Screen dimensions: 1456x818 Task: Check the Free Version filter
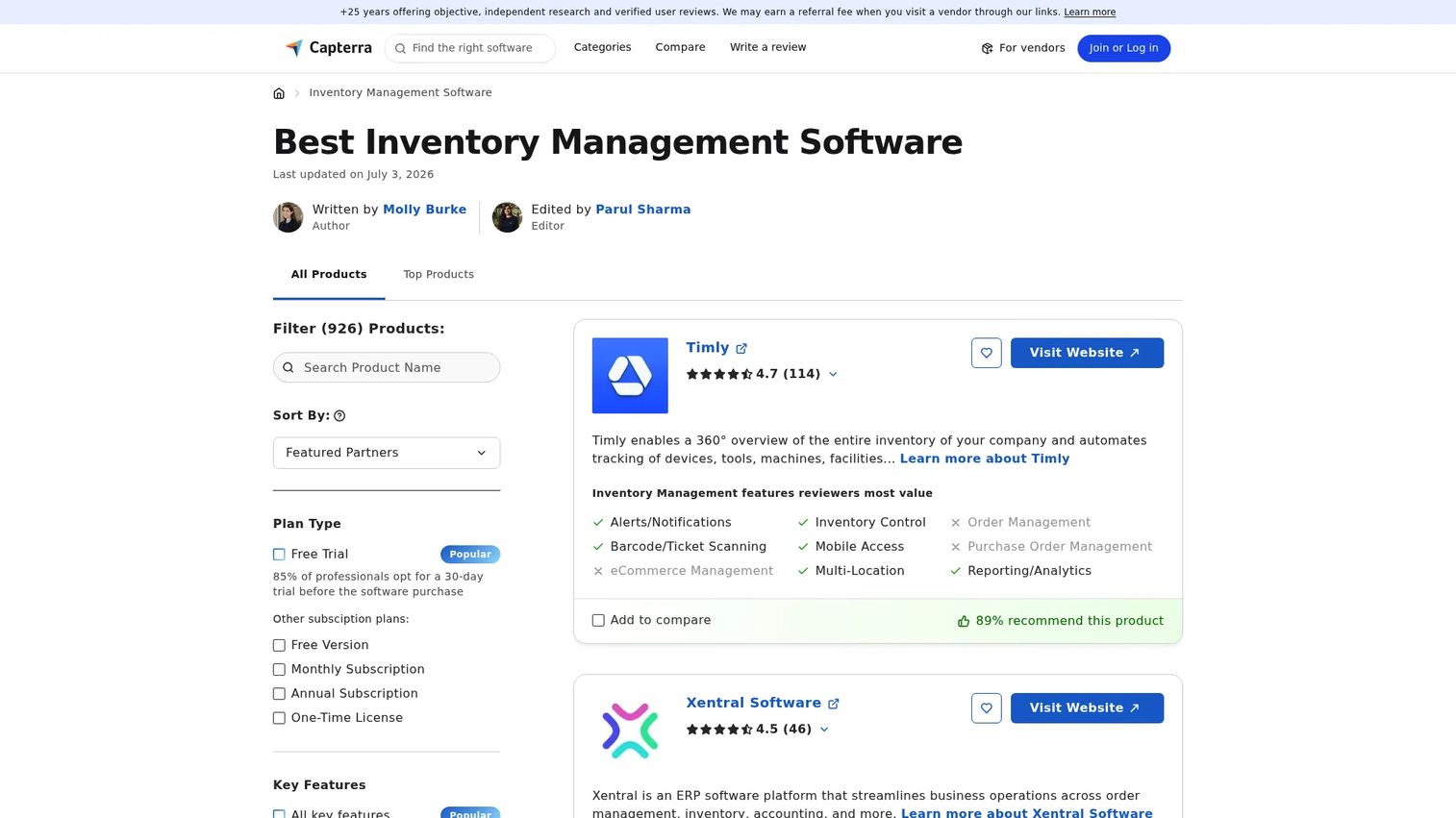[279, 646]
